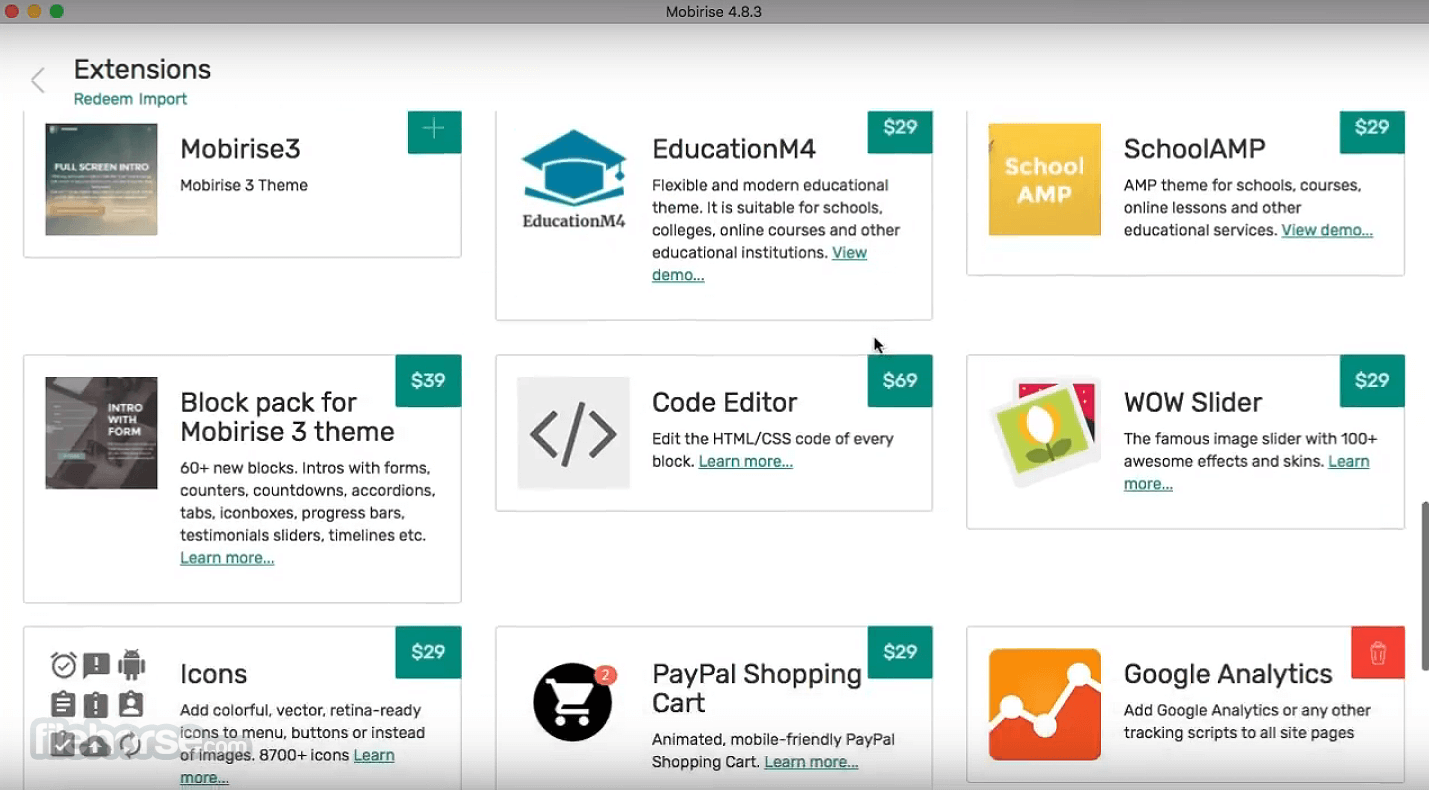Select the WOW Slider flower icon
1429x790 pixels.
click(x=1044, y=433)
